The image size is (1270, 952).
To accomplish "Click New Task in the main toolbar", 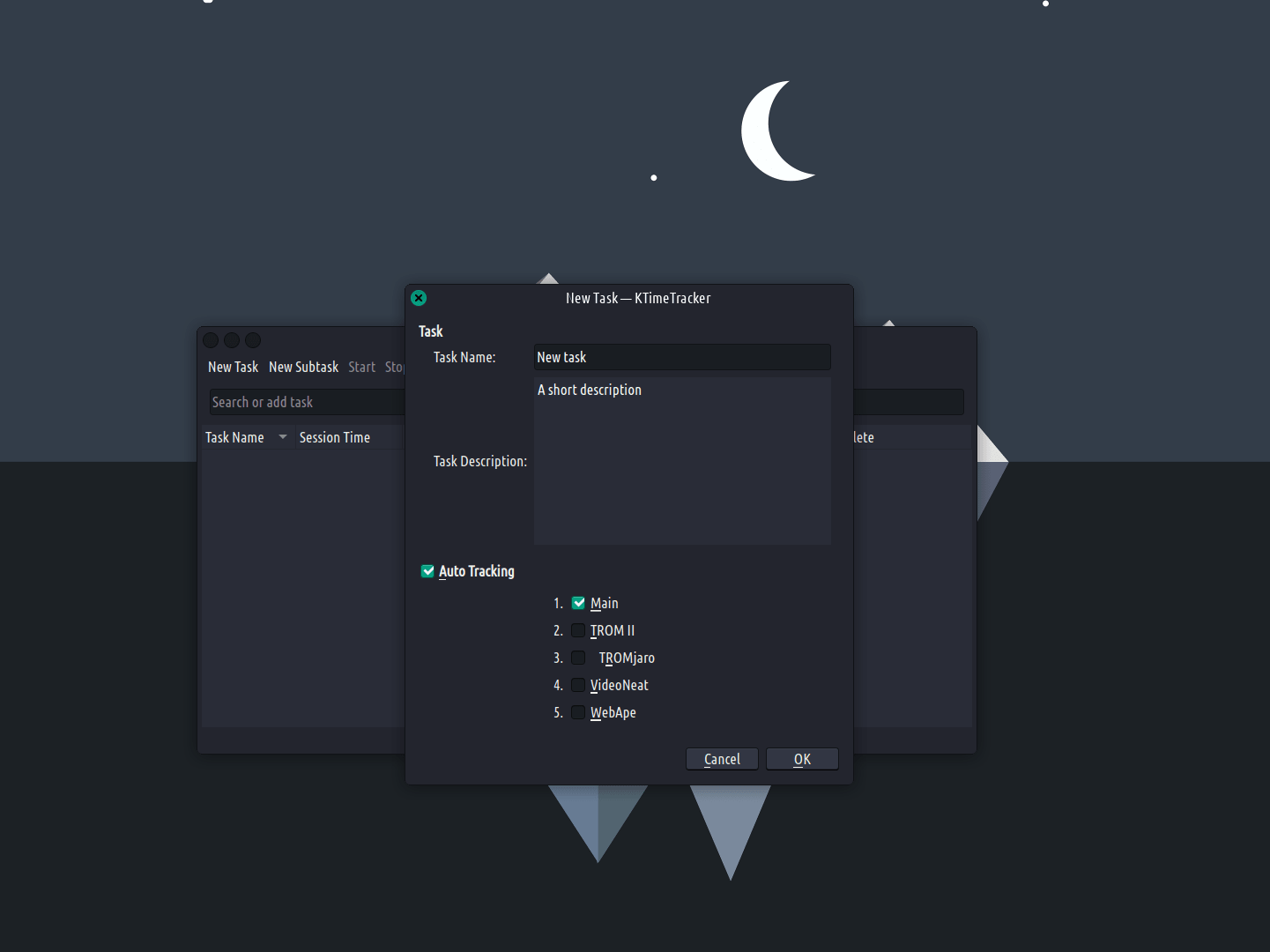I will click(x=233, y=367).
